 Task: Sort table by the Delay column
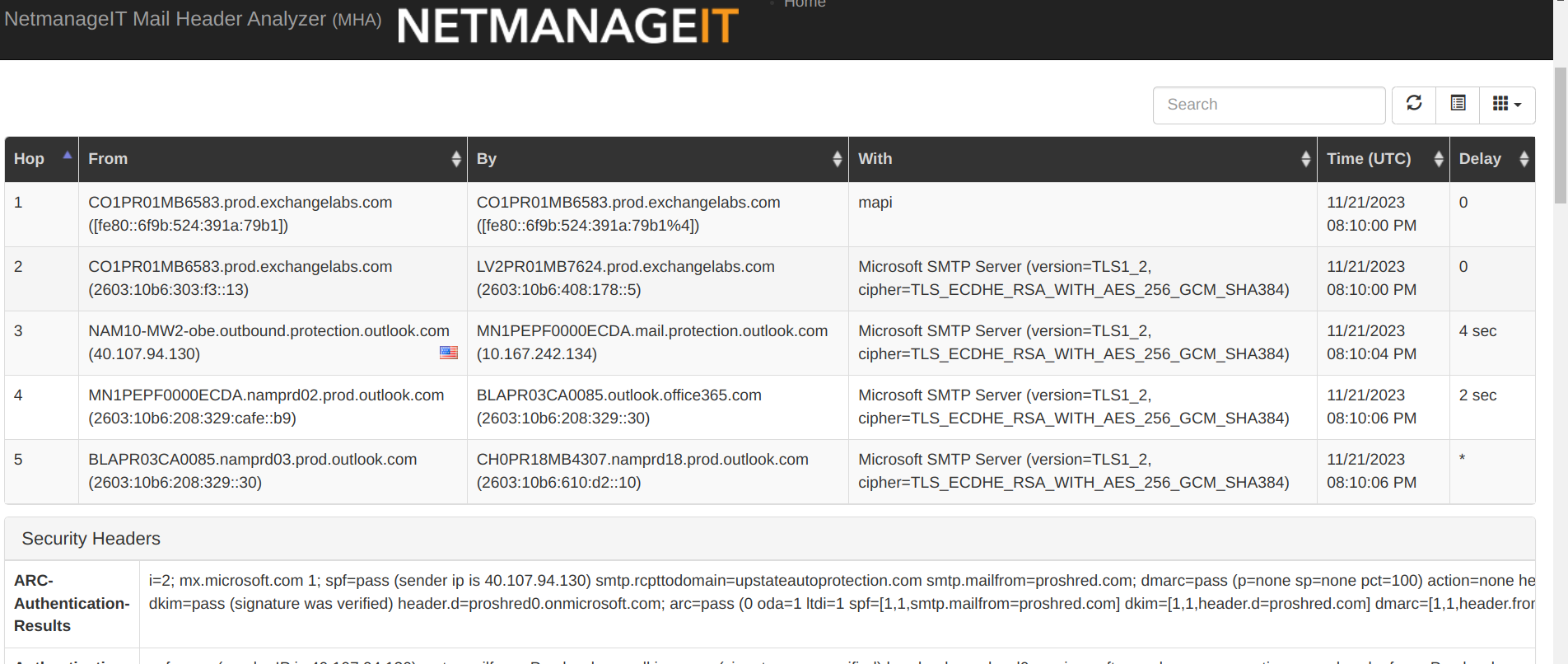coord(1524,159)
